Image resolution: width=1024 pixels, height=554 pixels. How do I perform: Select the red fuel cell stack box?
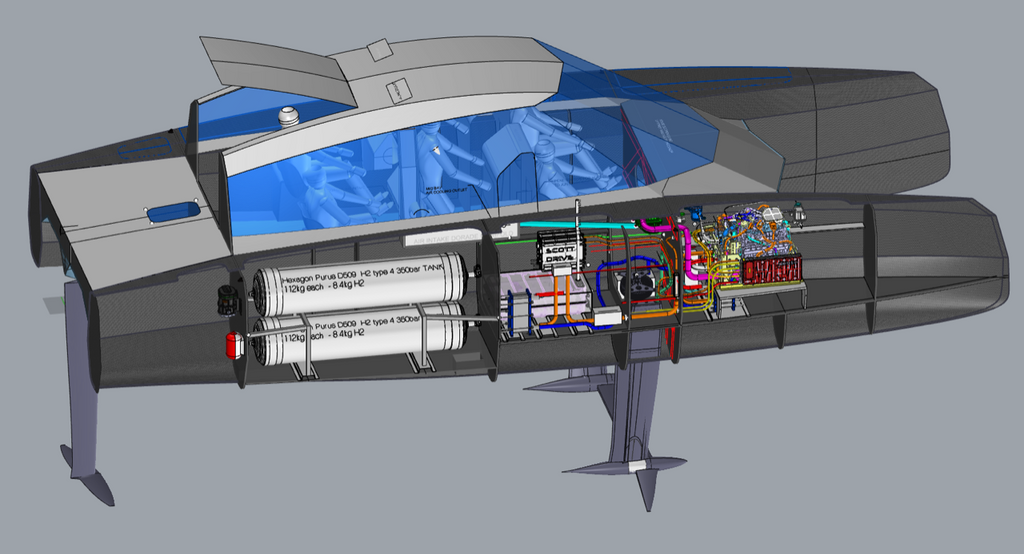pyautogui.click(x=773, y=269)
